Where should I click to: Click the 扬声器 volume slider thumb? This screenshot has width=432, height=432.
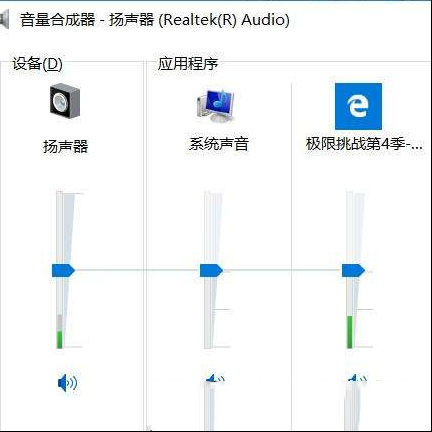63,270
